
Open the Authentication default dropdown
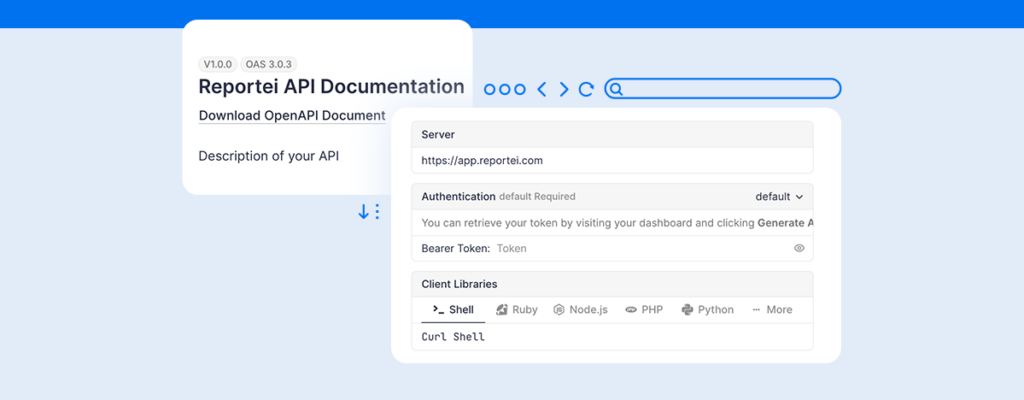(x=779, y=197)
